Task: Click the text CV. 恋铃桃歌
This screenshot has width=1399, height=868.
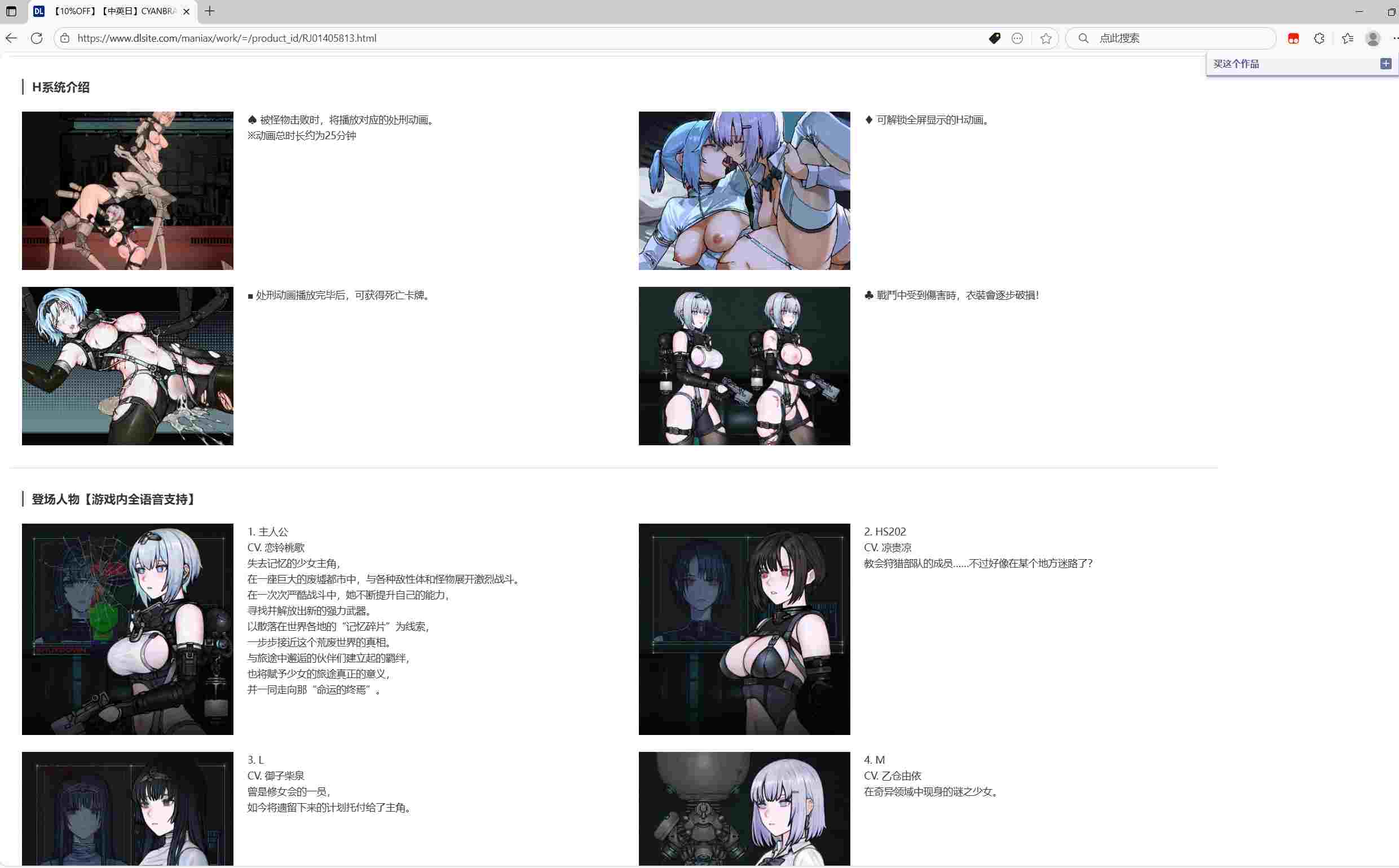Action: pyautogui.click(x=276, y=548)
